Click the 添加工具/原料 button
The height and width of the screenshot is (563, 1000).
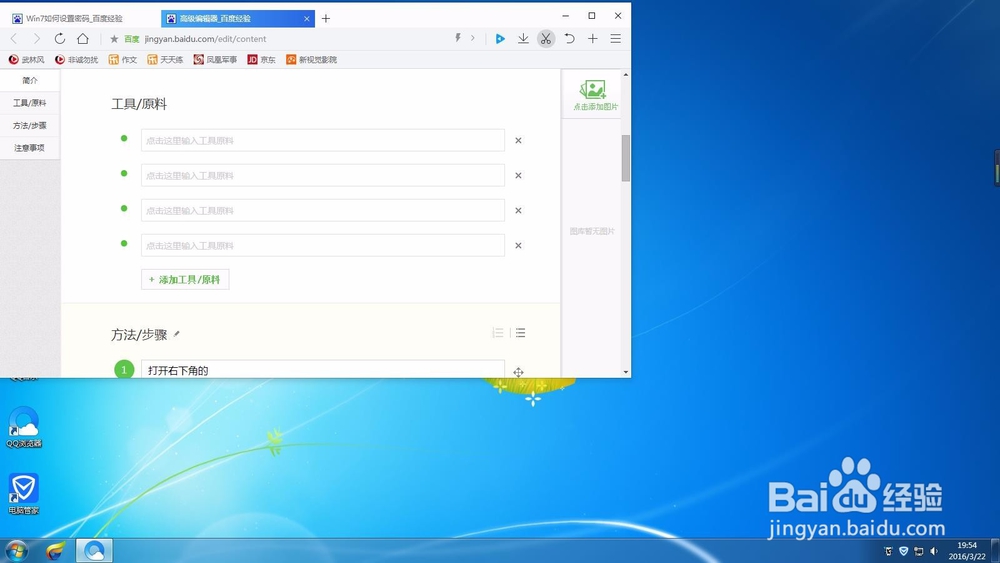(185, 279)
